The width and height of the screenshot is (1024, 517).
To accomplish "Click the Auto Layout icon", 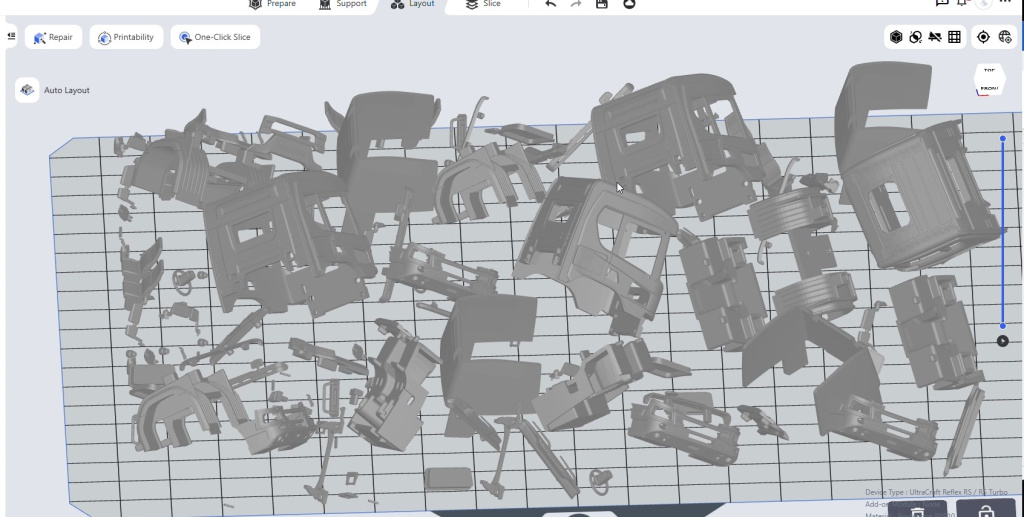I will (27, 90).
